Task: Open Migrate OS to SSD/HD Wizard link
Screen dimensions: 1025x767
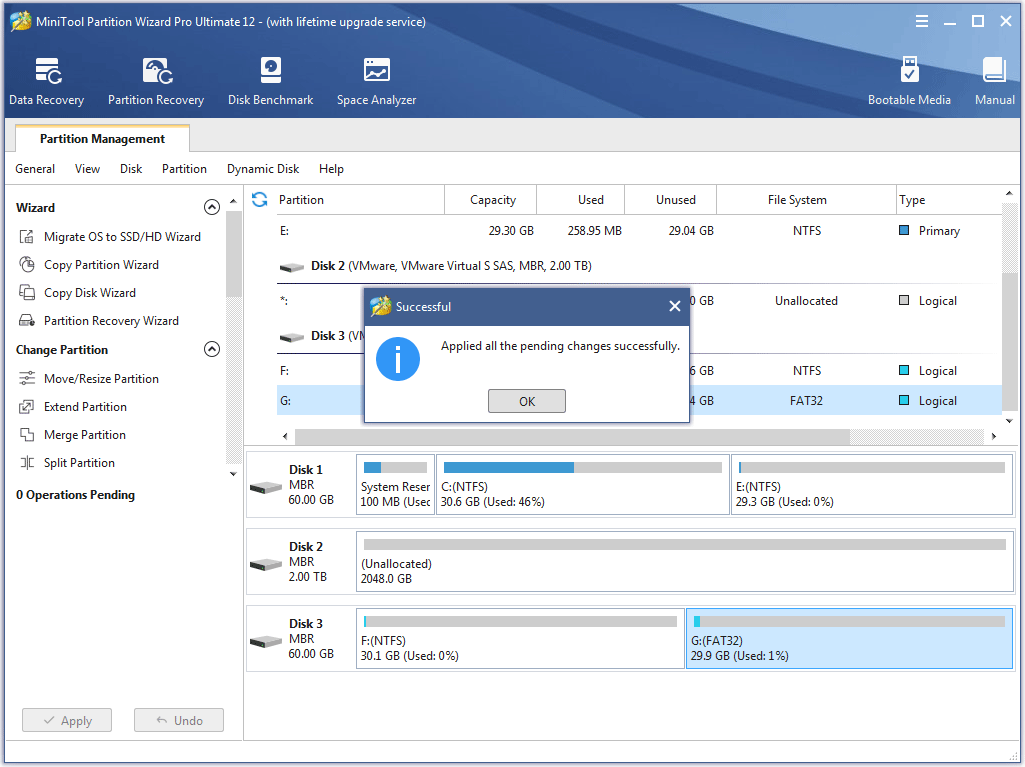Action: pyautogui.click(x=122, y=237)
